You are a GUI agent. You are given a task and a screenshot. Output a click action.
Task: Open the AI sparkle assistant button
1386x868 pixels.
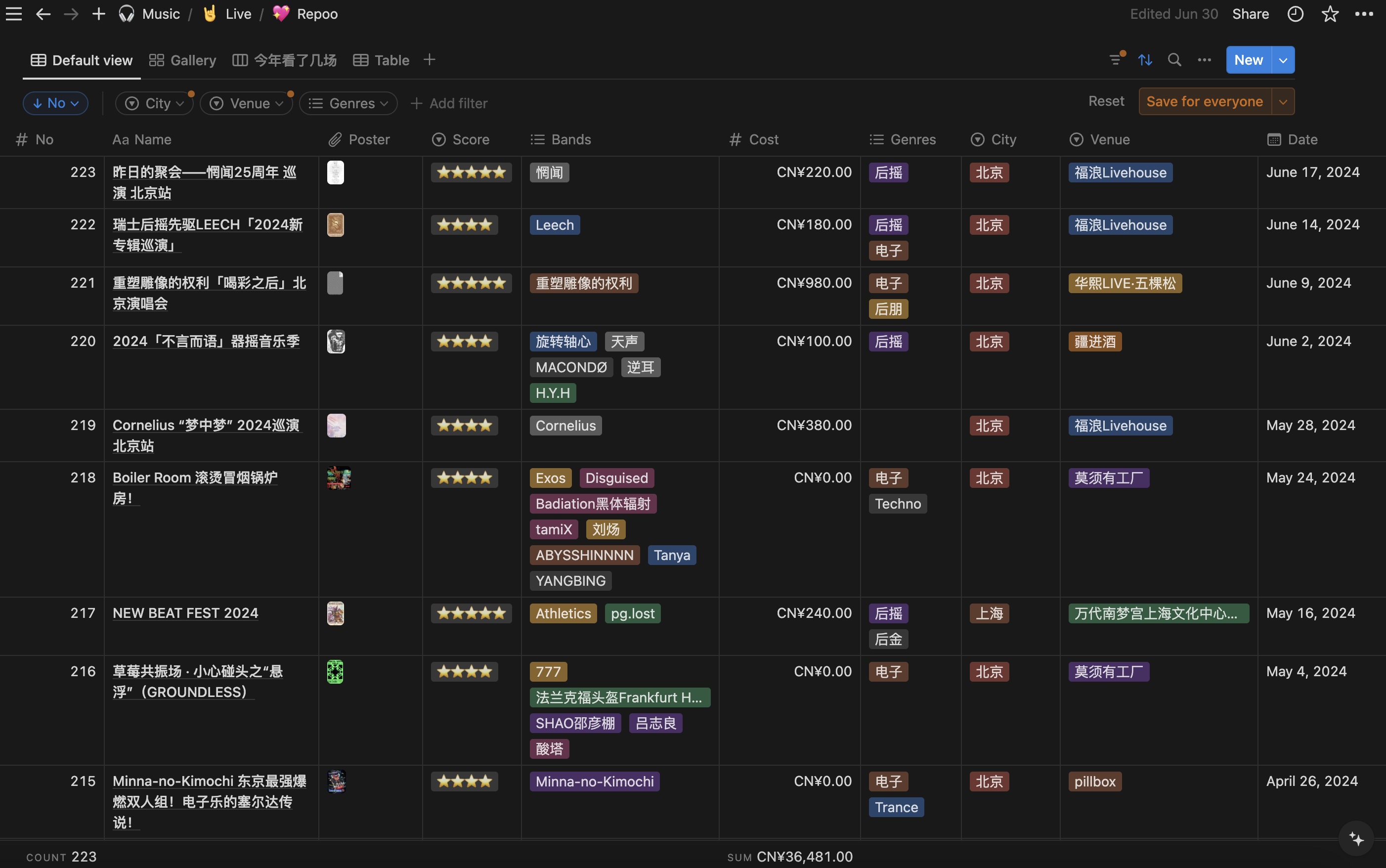click(1356, 839)
